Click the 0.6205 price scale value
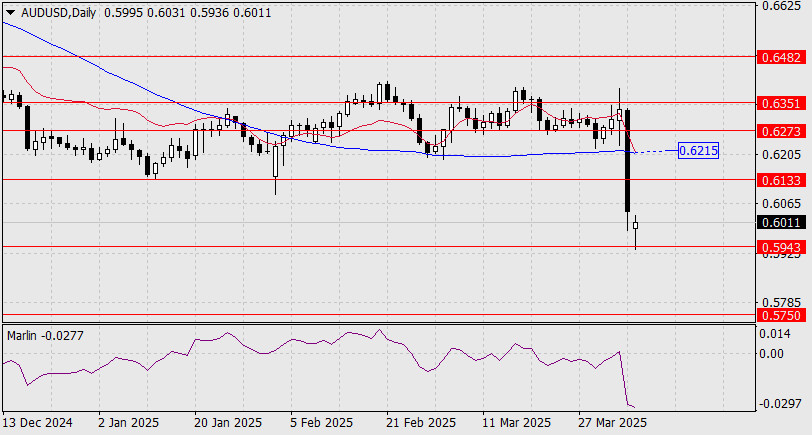Viewport: 812px width, 435px height. tap(781, 155)
